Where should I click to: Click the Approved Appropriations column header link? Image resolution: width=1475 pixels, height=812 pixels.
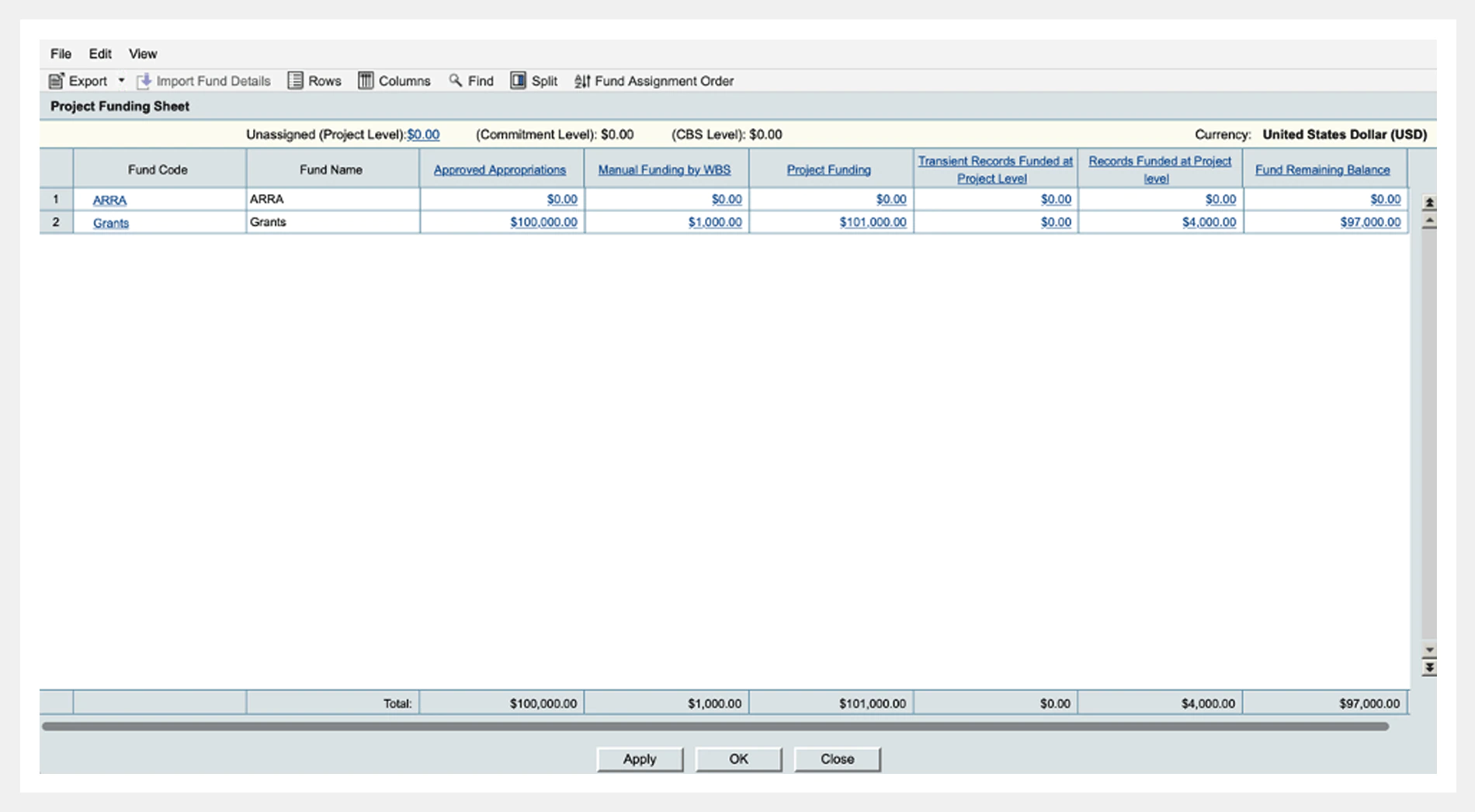point(500,170)
